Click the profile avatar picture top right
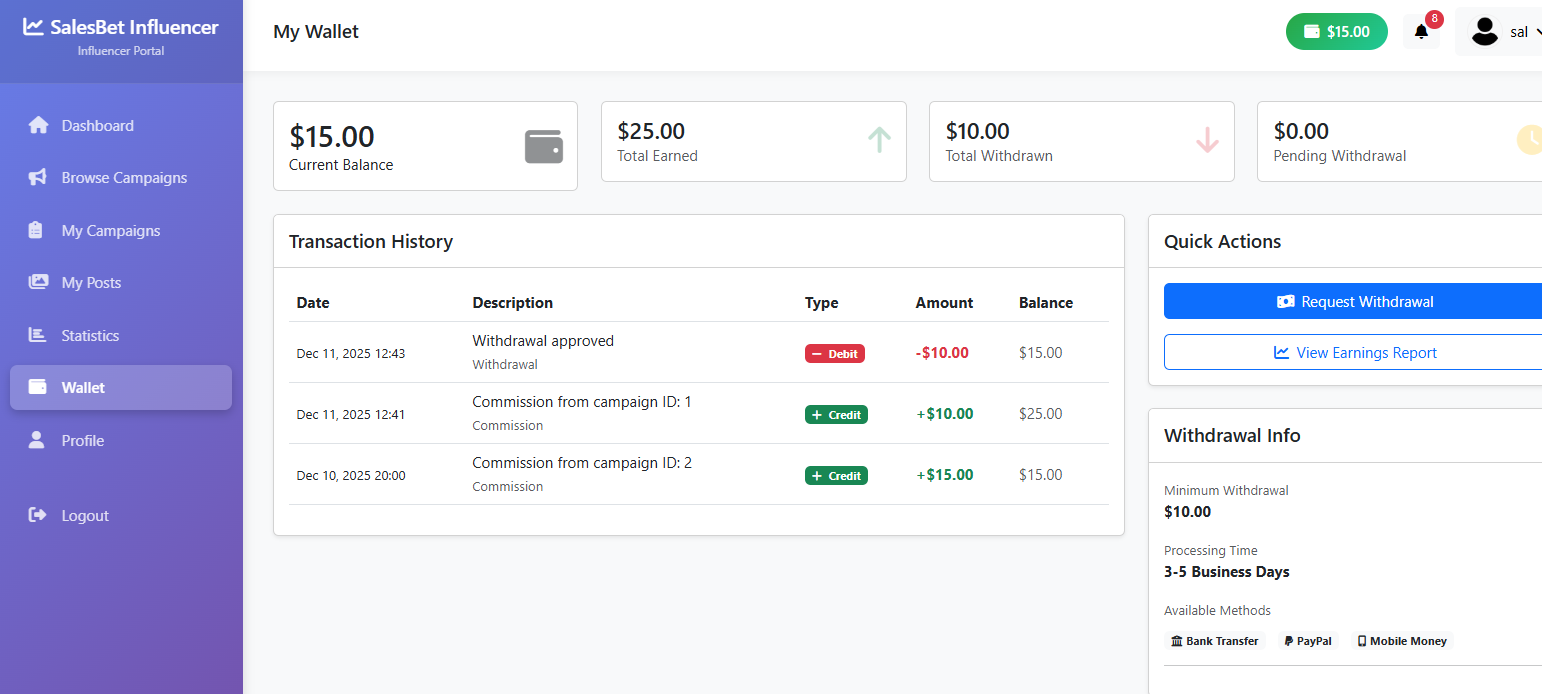This screenshot has width=1542, height=694. click(1485, 31)
